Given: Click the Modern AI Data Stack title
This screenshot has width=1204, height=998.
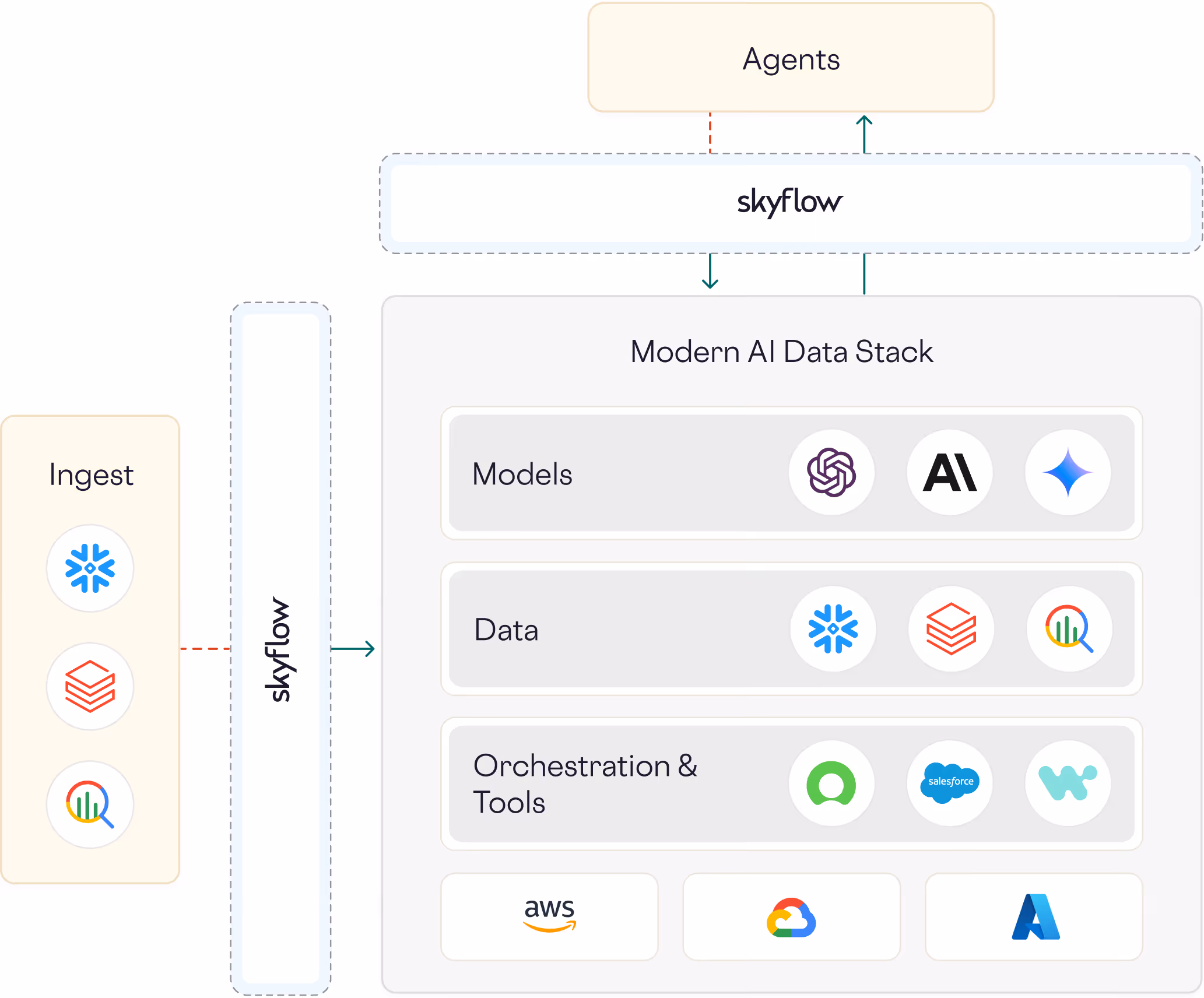Looking at the screenshot, I should click(x=781, y=352).
